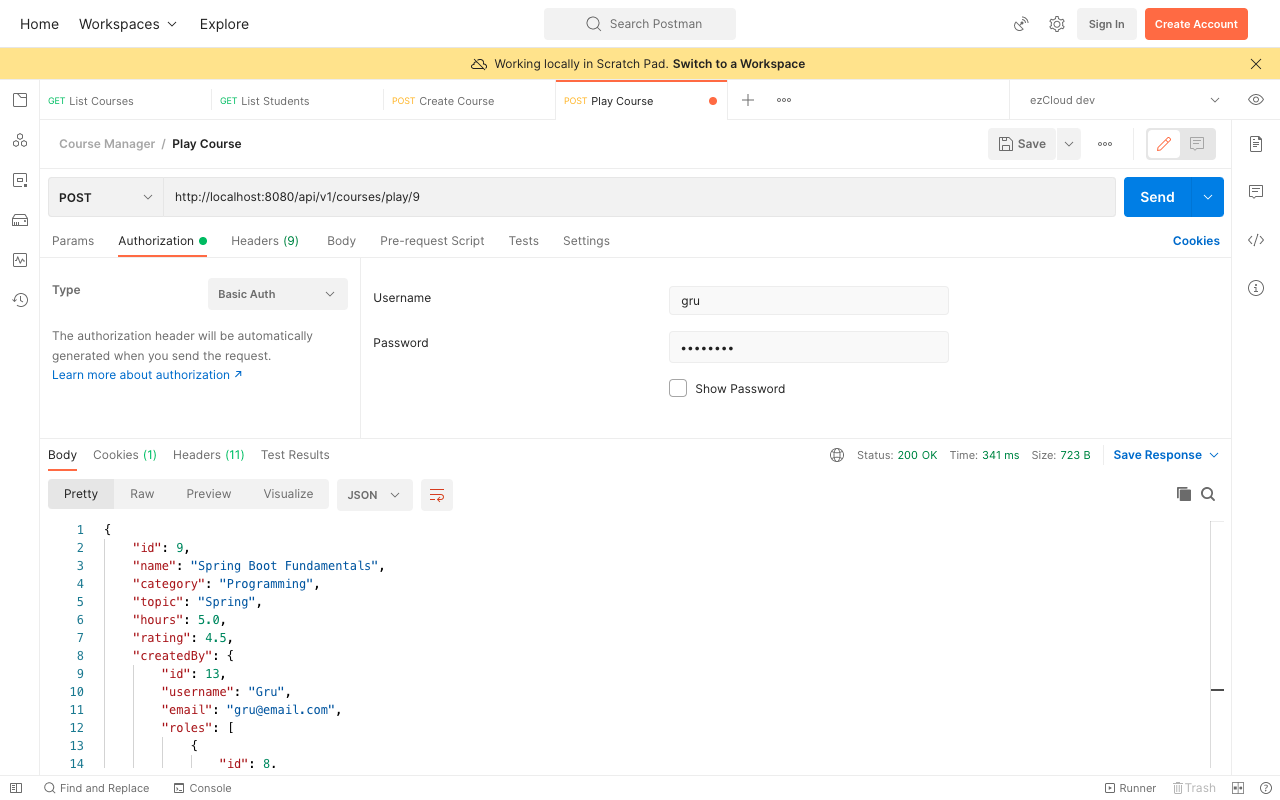
Task: Open the POST method dropdown
Action: [x=106, y=197]
